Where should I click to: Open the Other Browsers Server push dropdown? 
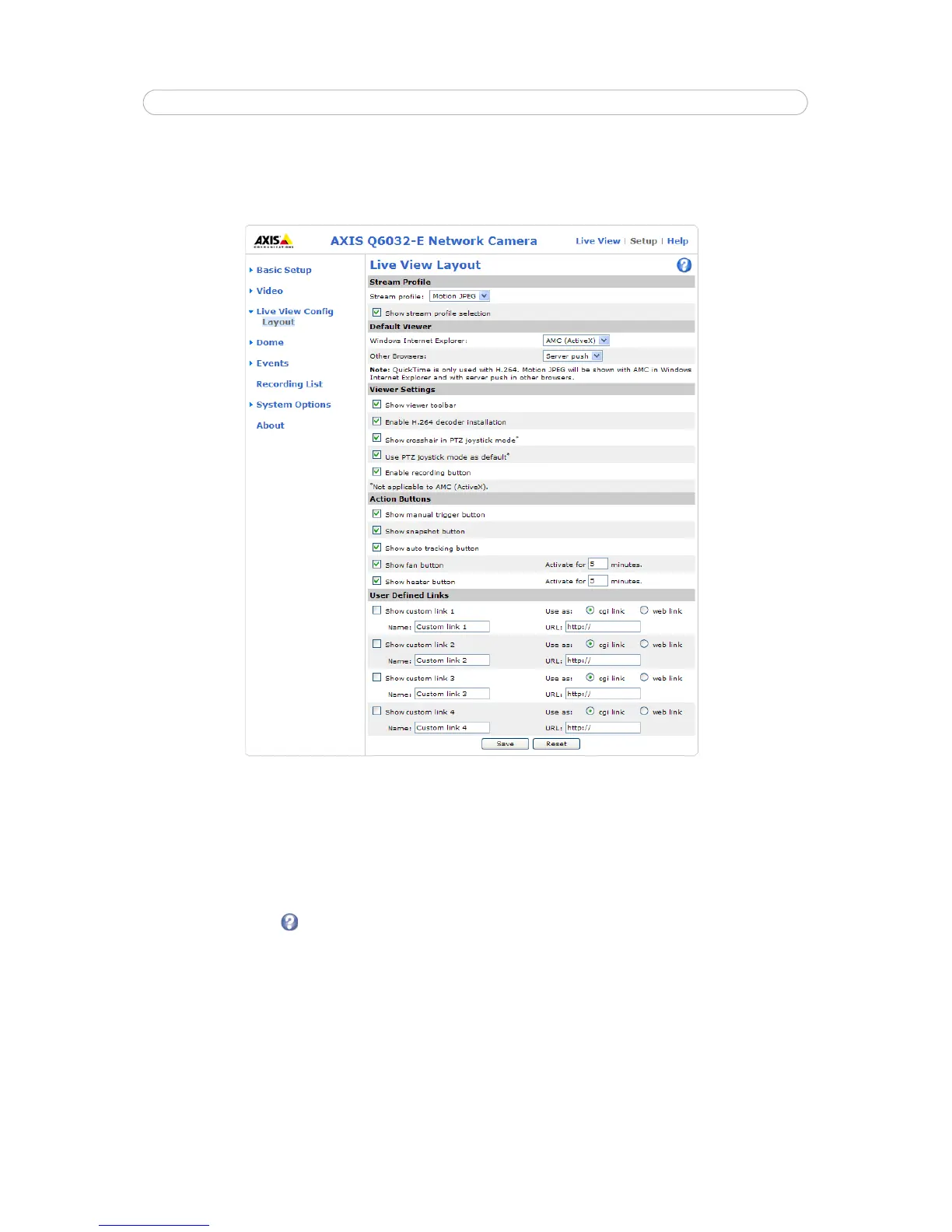(x=572, y=356)
